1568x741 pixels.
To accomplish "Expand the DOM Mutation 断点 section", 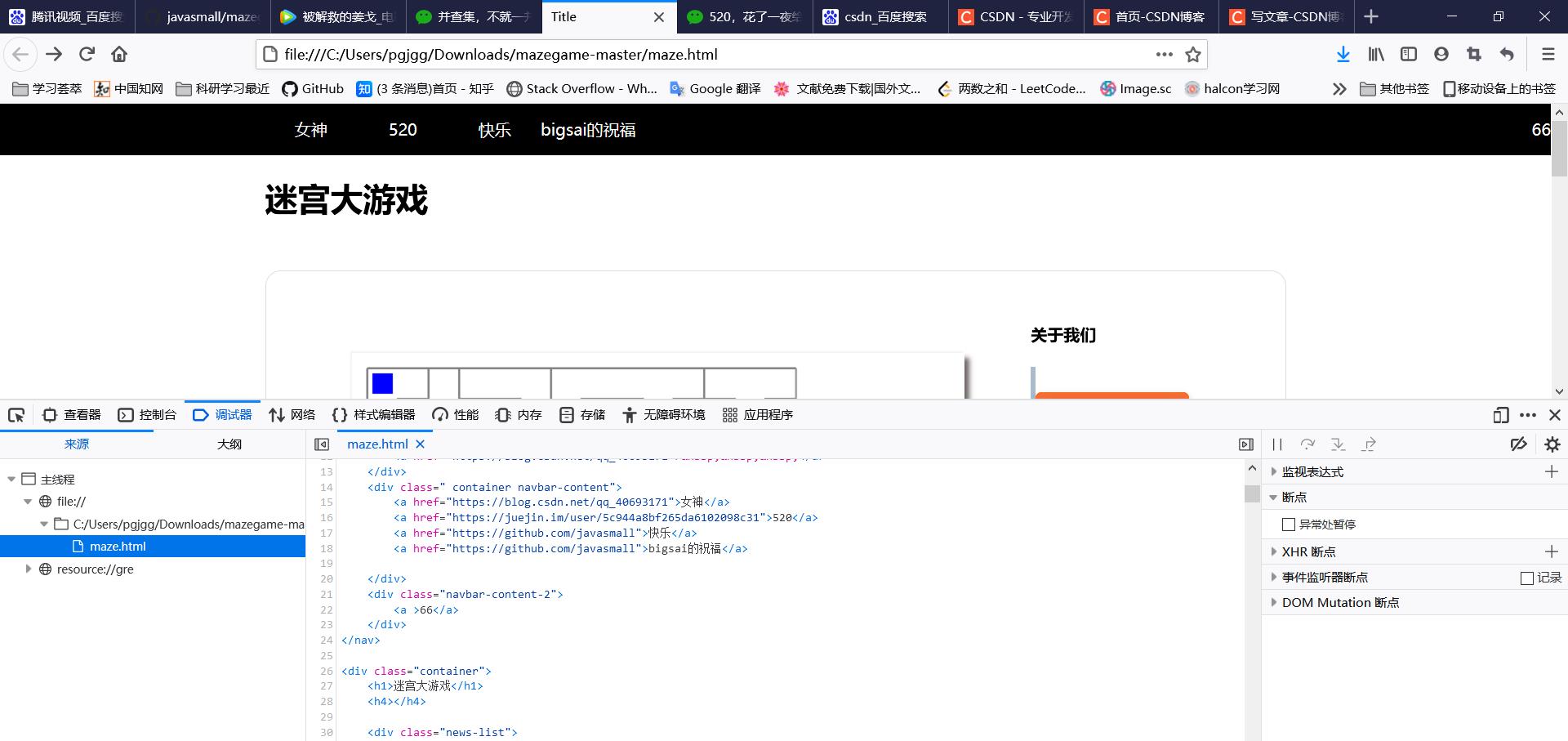I will point(1274,602).
